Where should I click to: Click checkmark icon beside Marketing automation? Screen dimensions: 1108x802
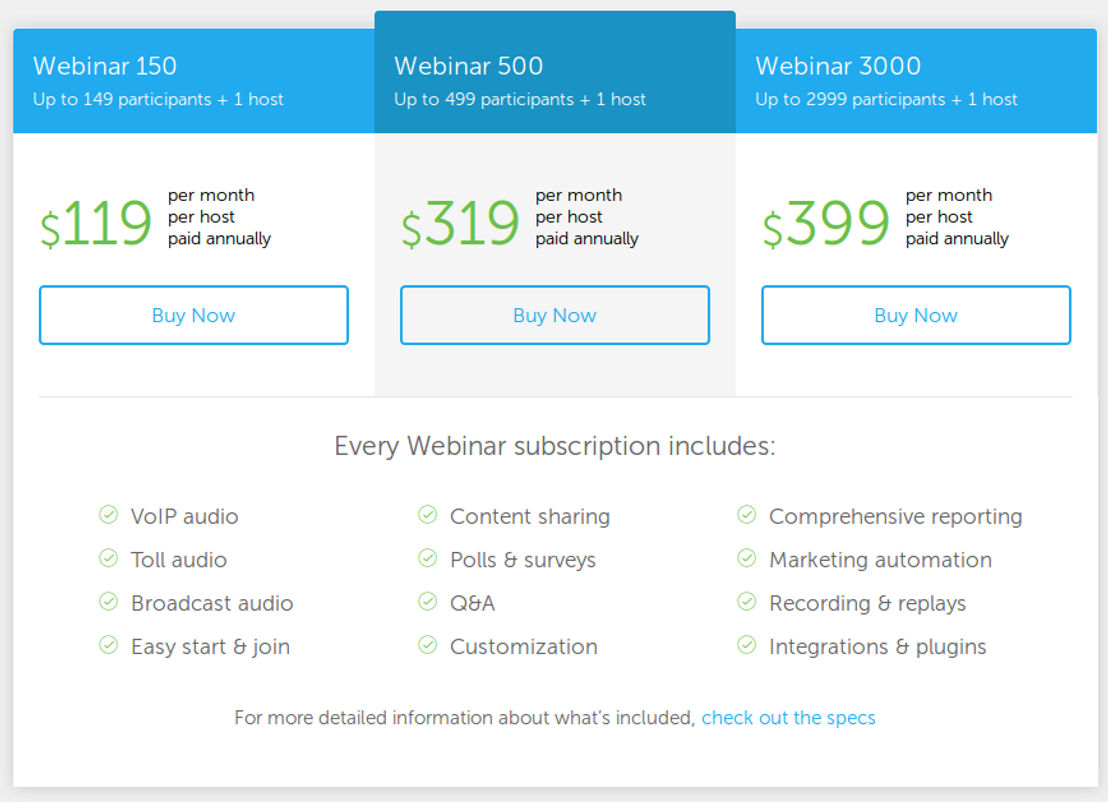tap(747, 558)
